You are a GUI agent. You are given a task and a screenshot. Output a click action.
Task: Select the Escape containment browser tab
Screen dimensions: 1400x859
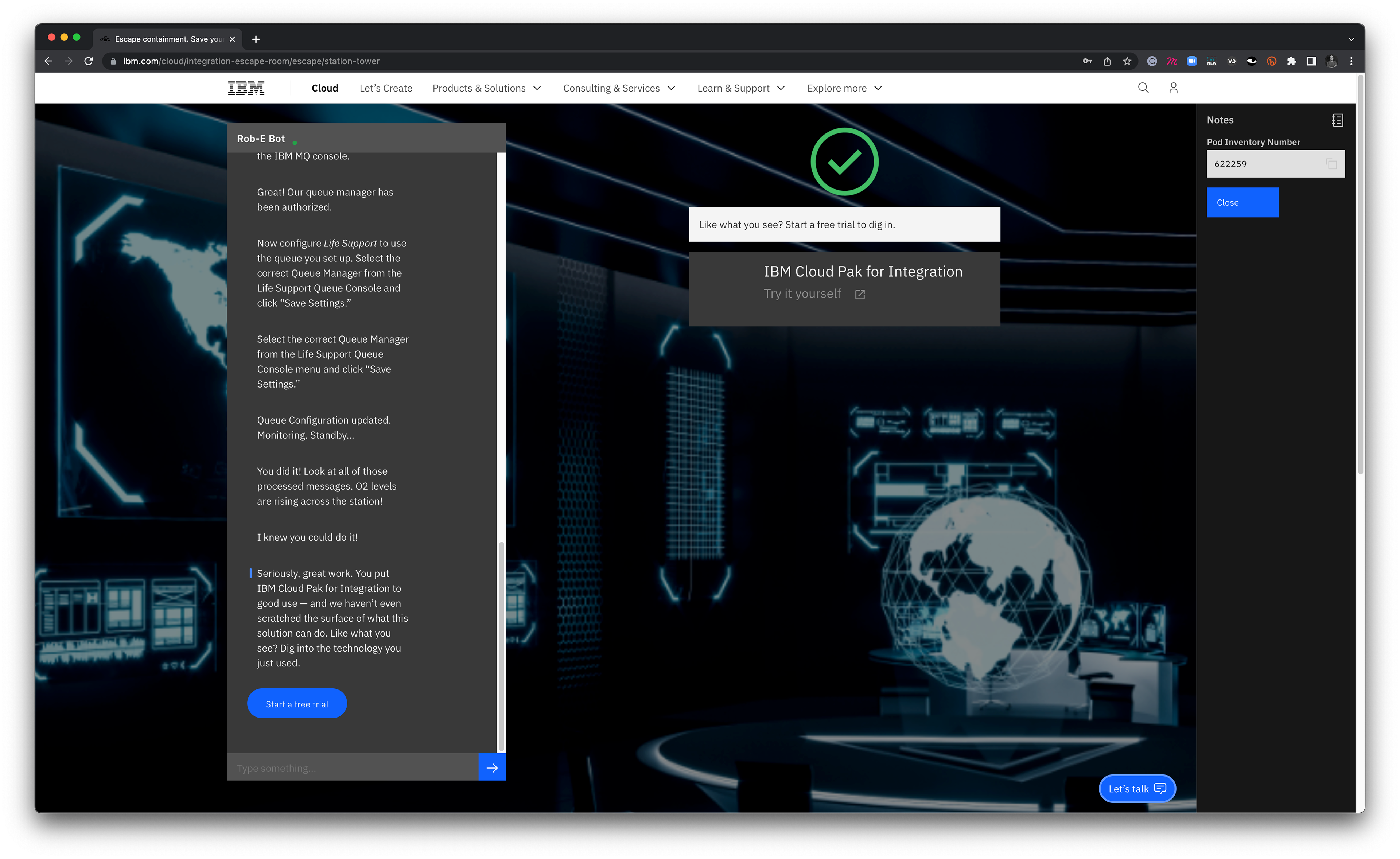tap(167, 39)
